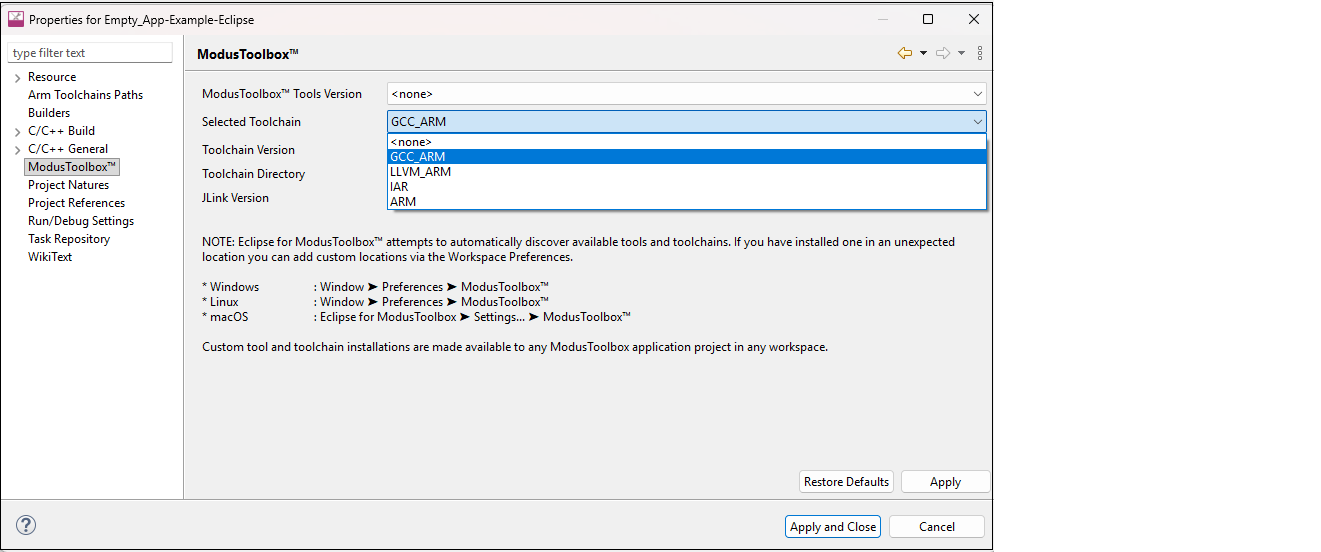
Task: Open the view menu three-dots icon
Action: pos(979,53)
